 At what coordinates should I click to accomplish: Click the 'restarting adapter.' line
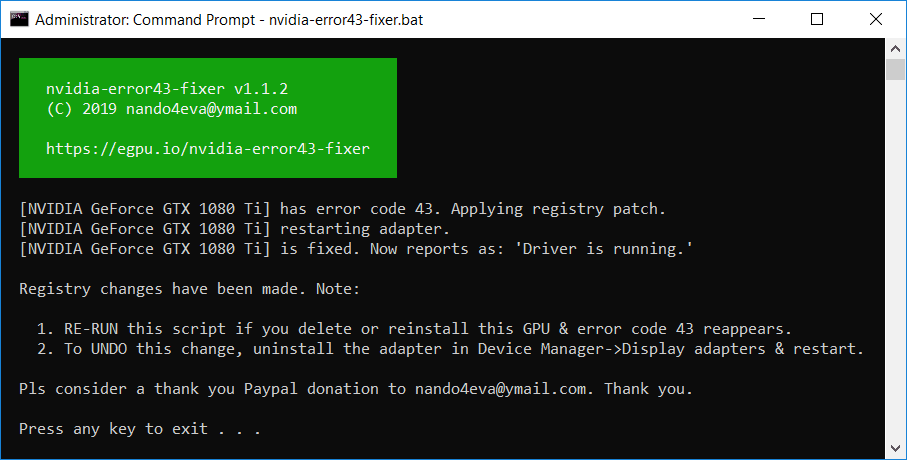[365, 229]
